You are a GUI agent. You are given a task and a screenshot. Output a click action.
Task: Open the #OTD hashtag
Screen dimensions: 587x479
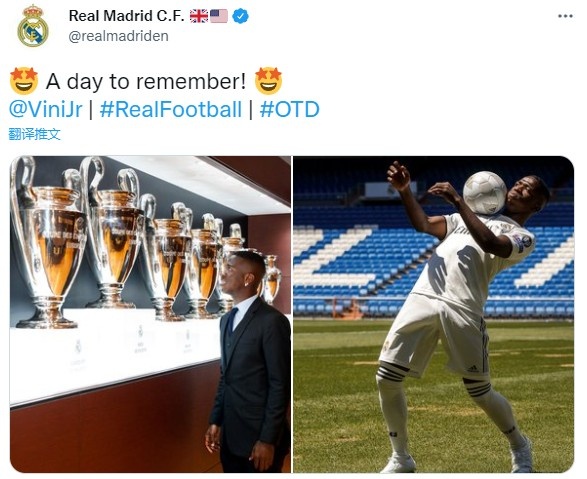tap(289, 109)
